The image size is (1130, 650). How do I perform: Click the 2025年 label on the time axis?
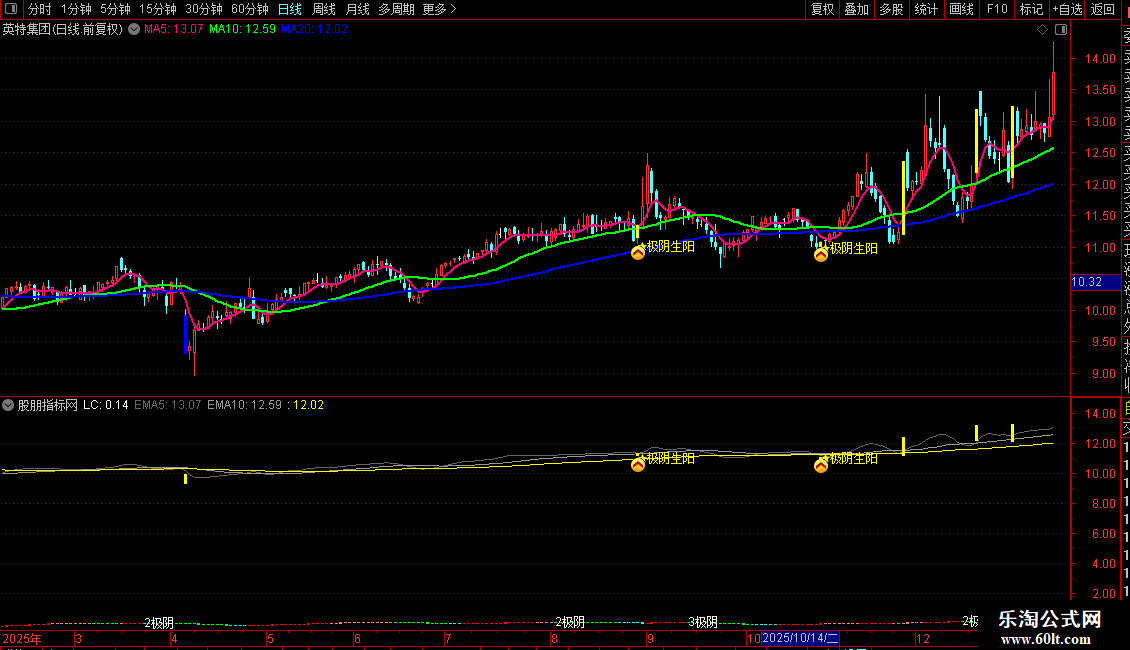(x=22, y=638)
